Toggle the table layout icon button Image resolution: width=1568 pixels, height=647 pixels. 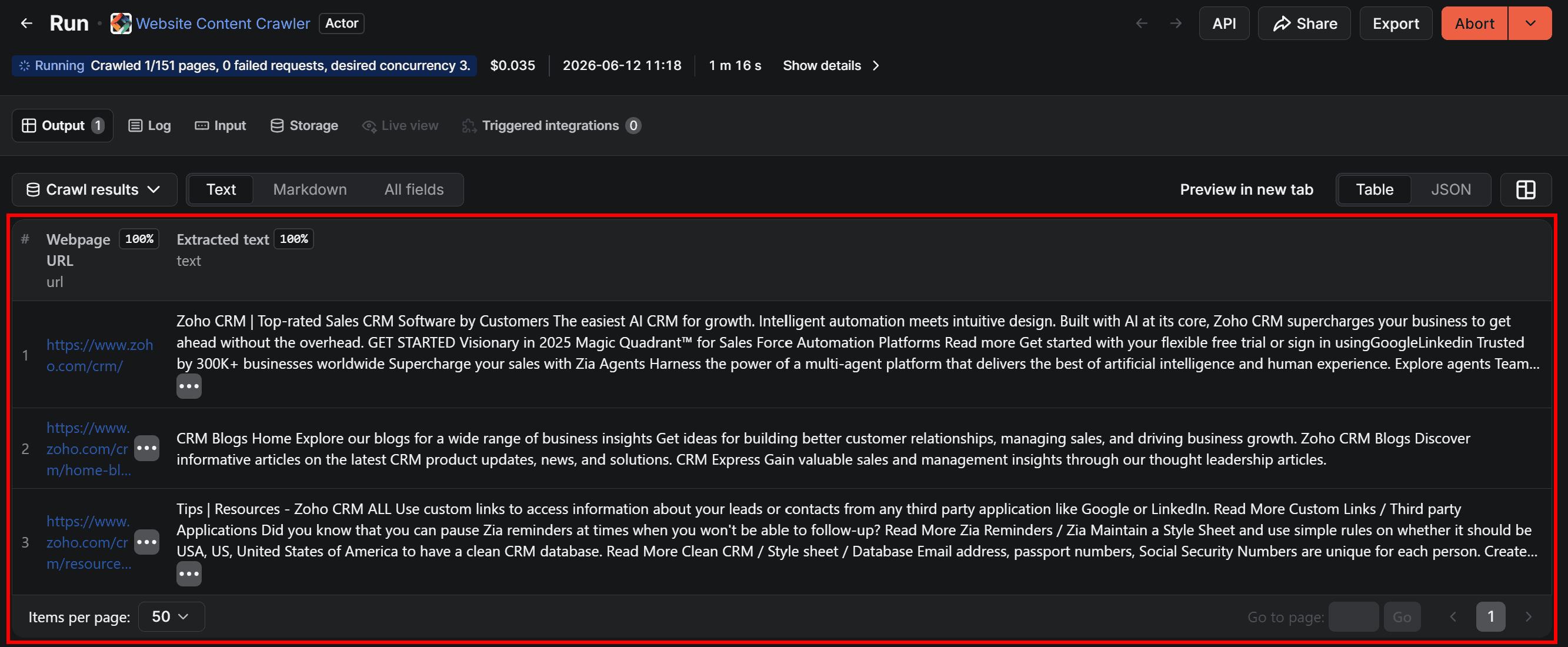click(1526, 189)
